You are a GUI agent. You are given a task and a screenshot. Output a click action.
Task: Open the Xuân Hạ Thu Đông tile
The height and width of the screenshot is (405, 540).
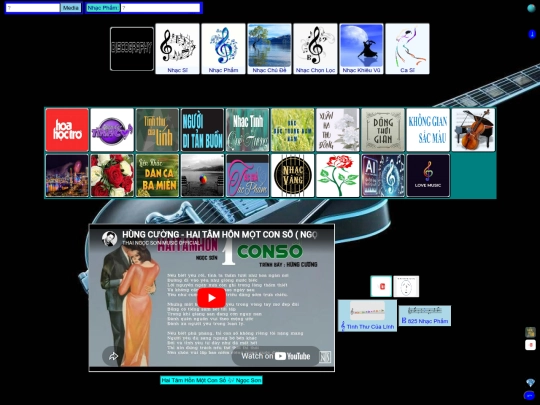[338, 130]
